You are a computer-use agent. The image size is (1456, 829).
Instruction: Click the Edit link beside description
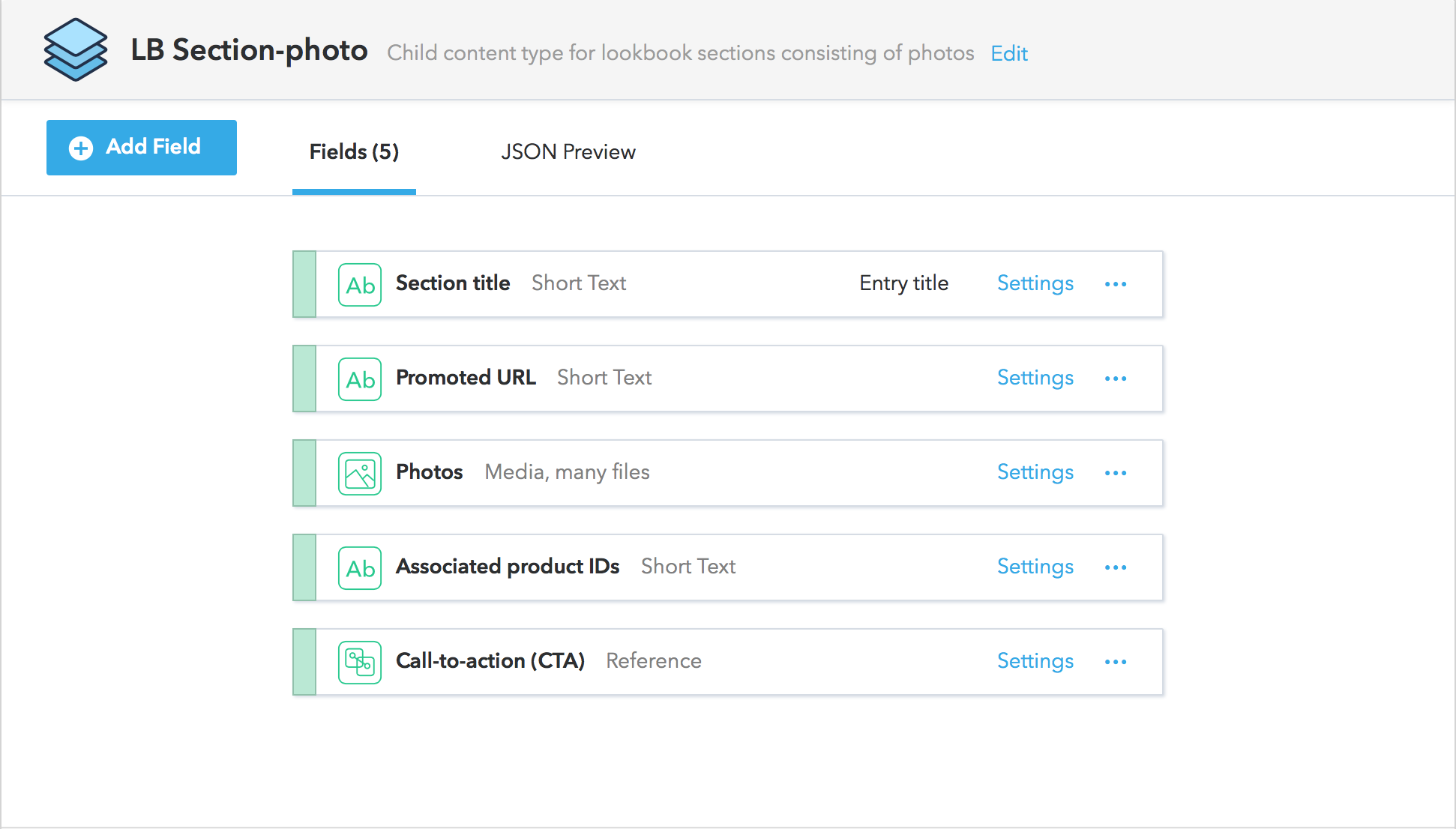click(1008, 53)
